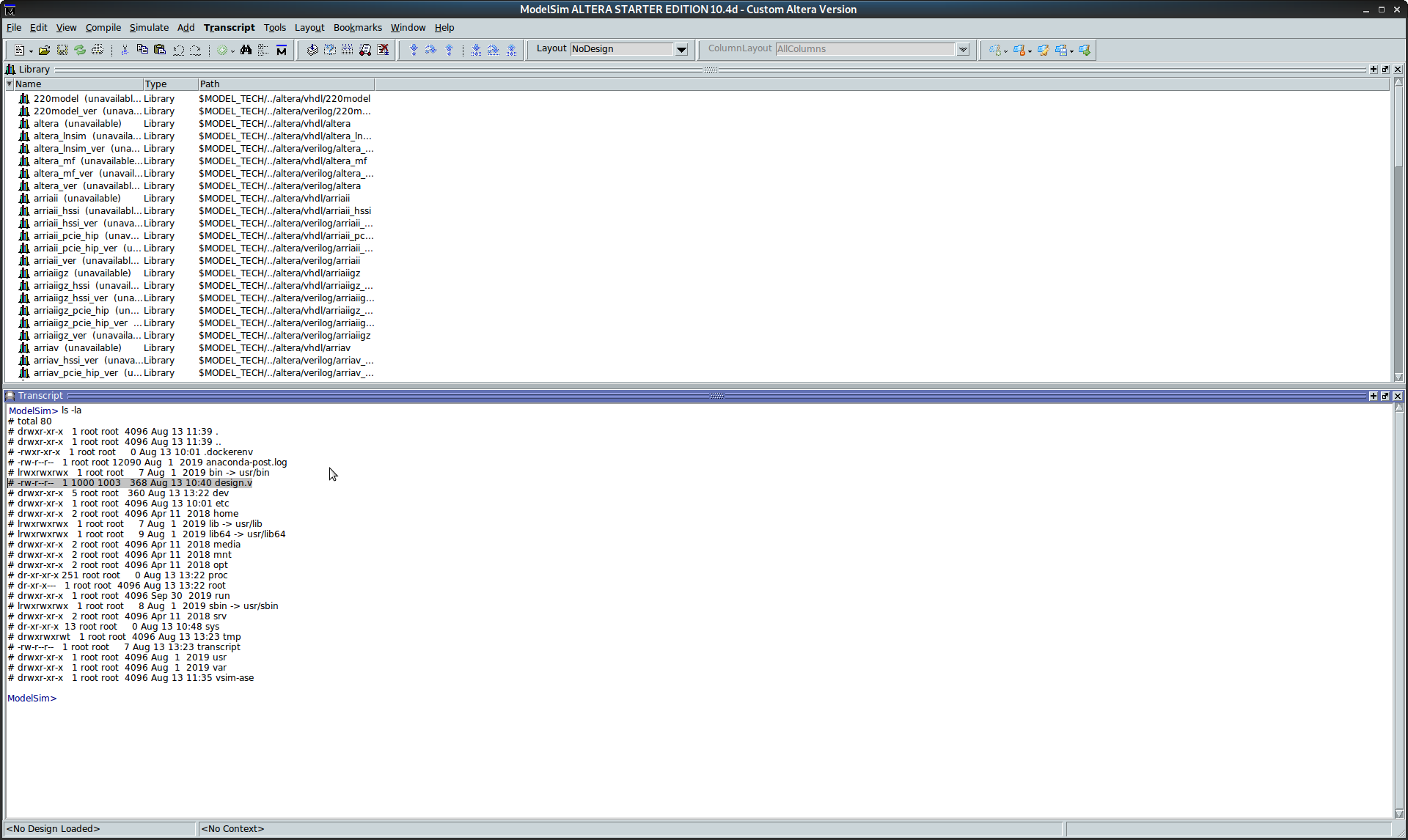Click the Compile toolbar icon
The image size is (1408, 840).
tap(312, 50)
